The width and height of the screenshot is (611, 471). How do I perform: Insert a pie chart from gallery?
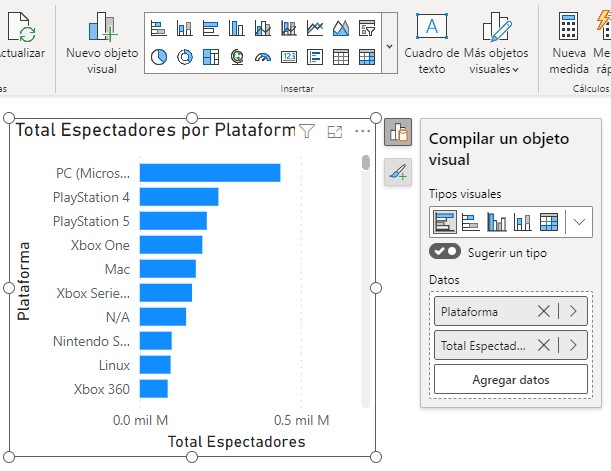[x=158, y=57]
